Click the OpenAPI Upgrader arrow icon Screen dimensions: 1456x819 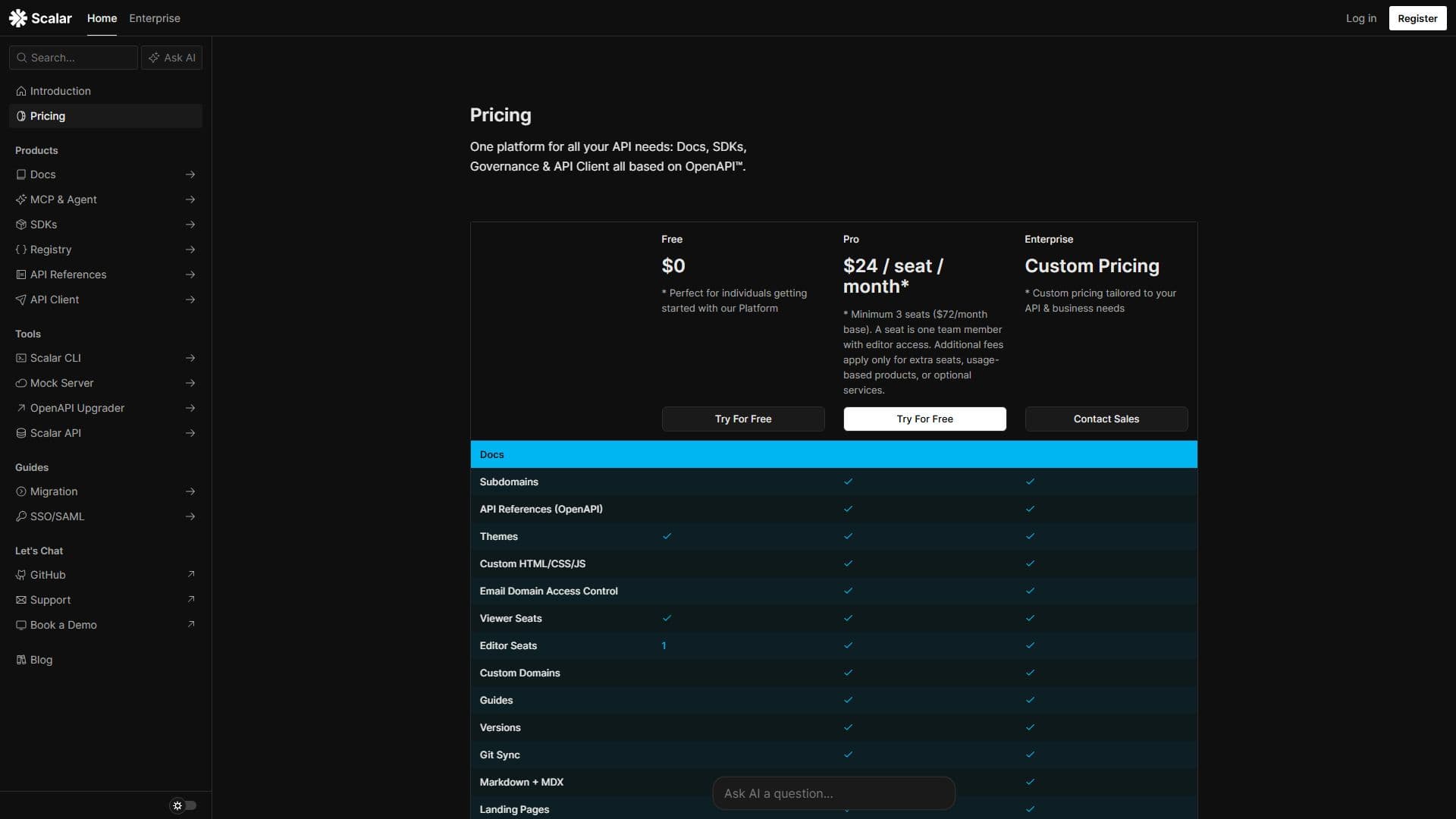coord(21,408)
